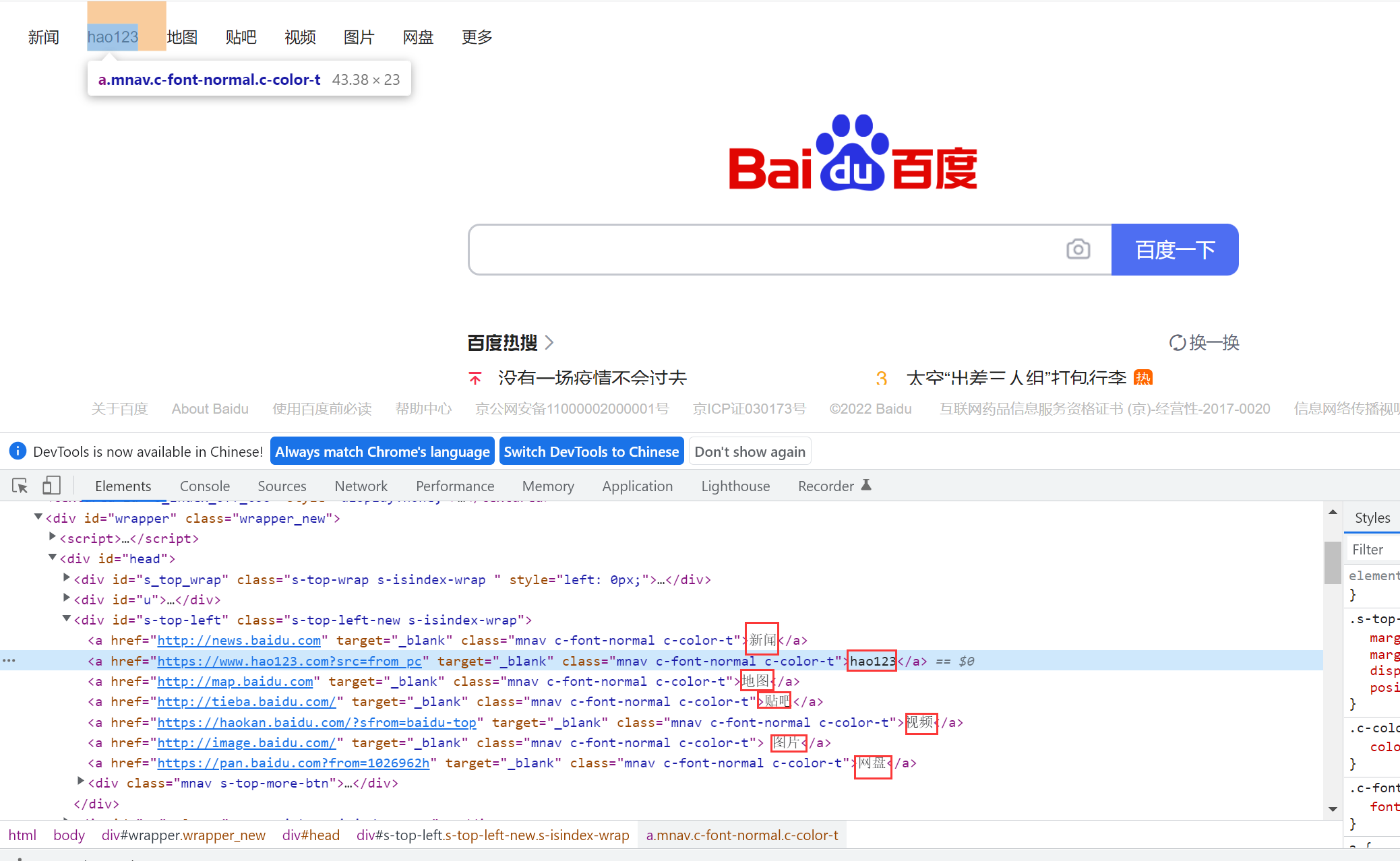Click the camera image search icon
1400x861 pixels.
pyautogui.click(x=1078, y=249)
